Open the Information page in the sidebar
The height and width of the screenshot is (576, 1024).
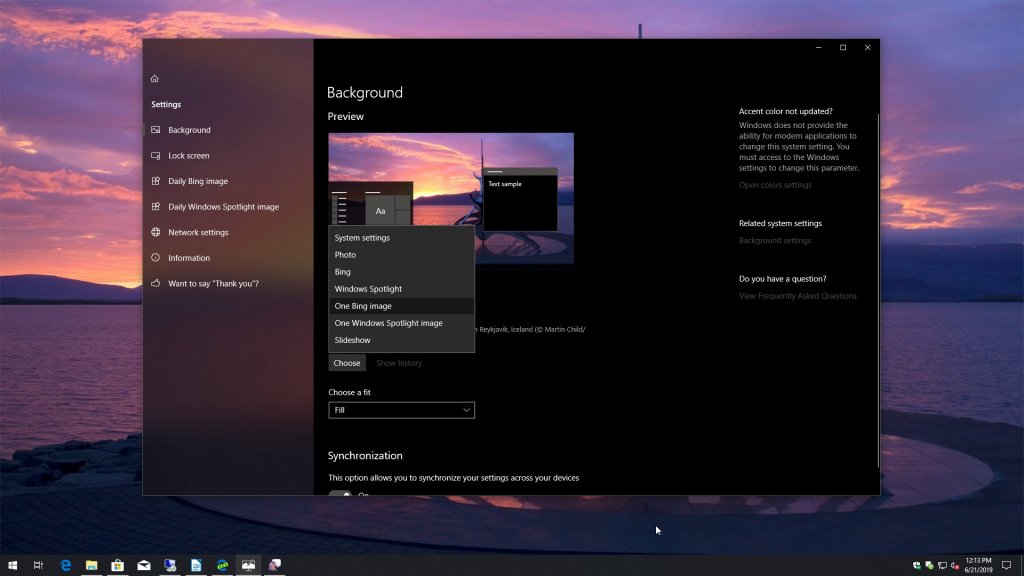[x=189, y=257]
